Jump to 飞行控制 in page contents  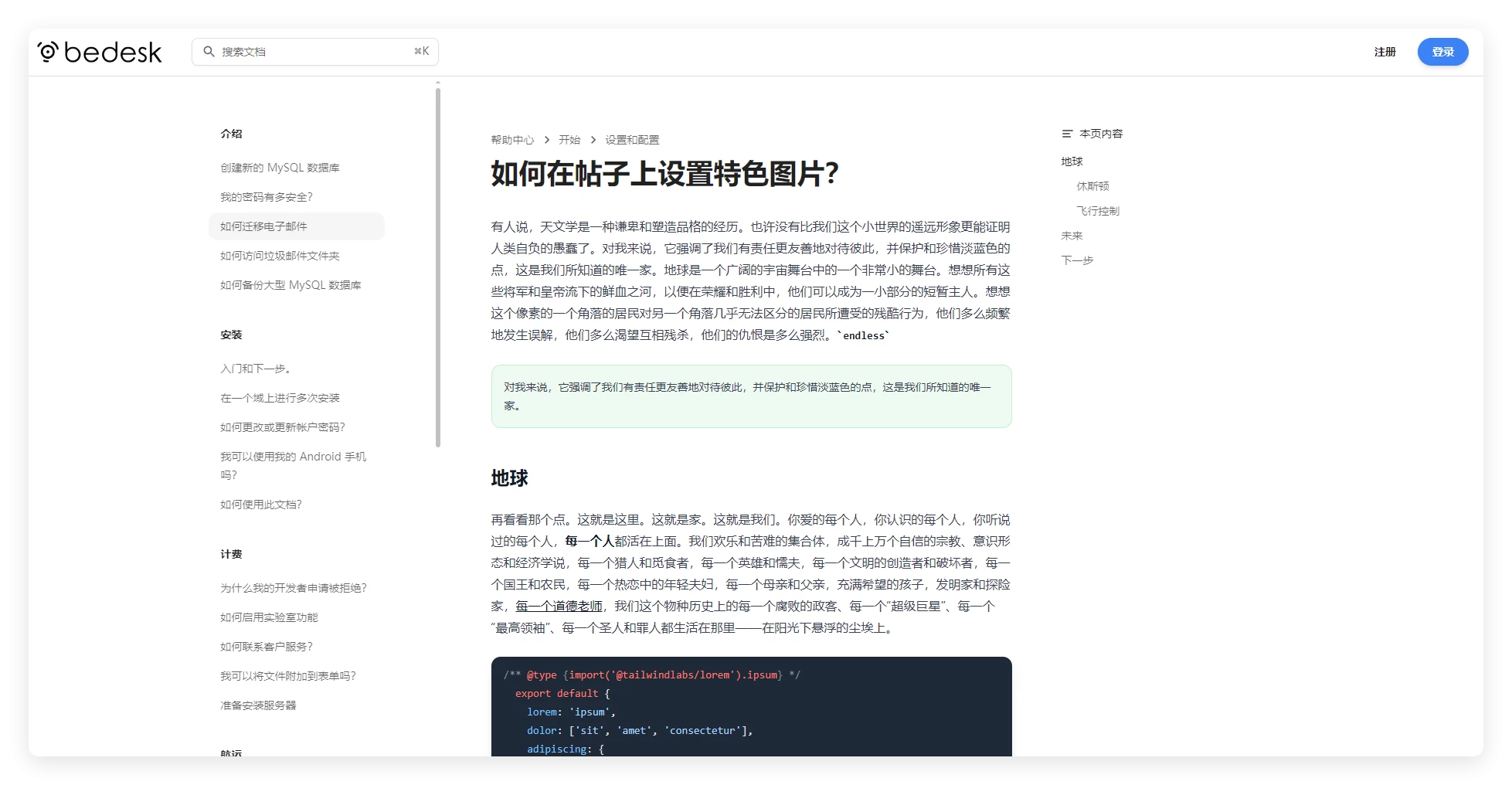(x=1097, y=211)
